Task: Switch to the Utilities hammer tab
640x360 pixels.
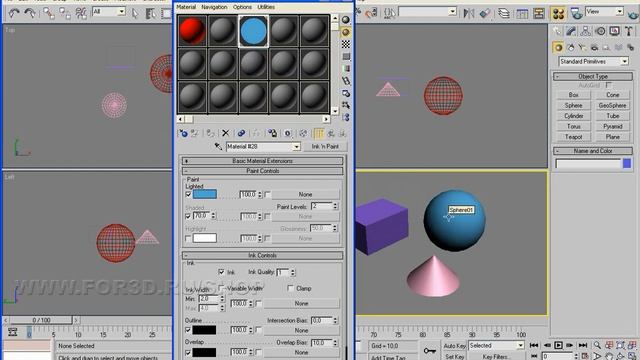Action: [x=629, y=31]
